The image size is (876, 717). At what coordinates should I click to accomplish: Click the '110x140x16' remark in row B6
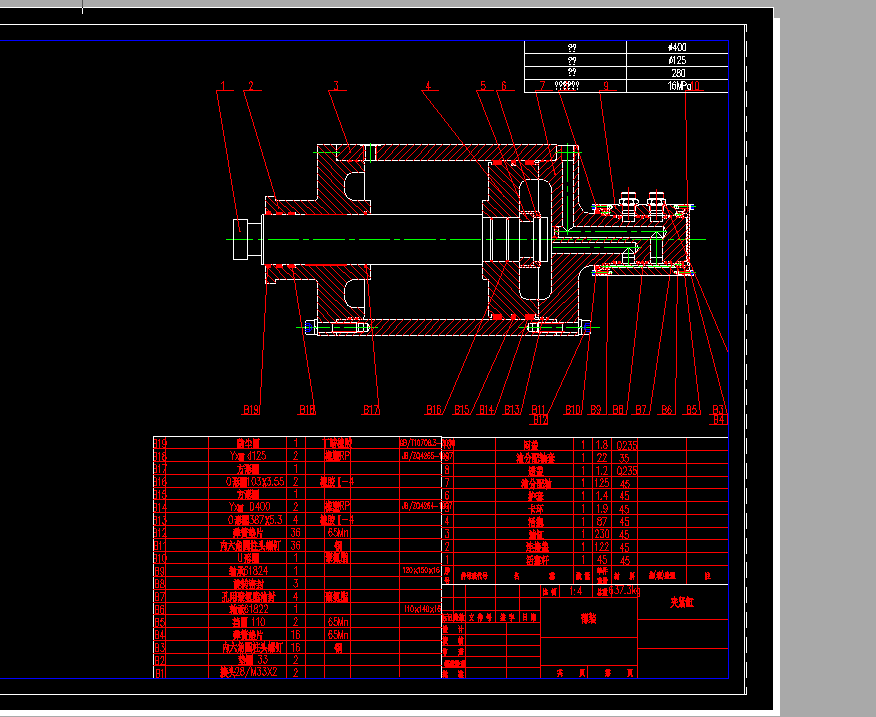click(x=422, y=609)
